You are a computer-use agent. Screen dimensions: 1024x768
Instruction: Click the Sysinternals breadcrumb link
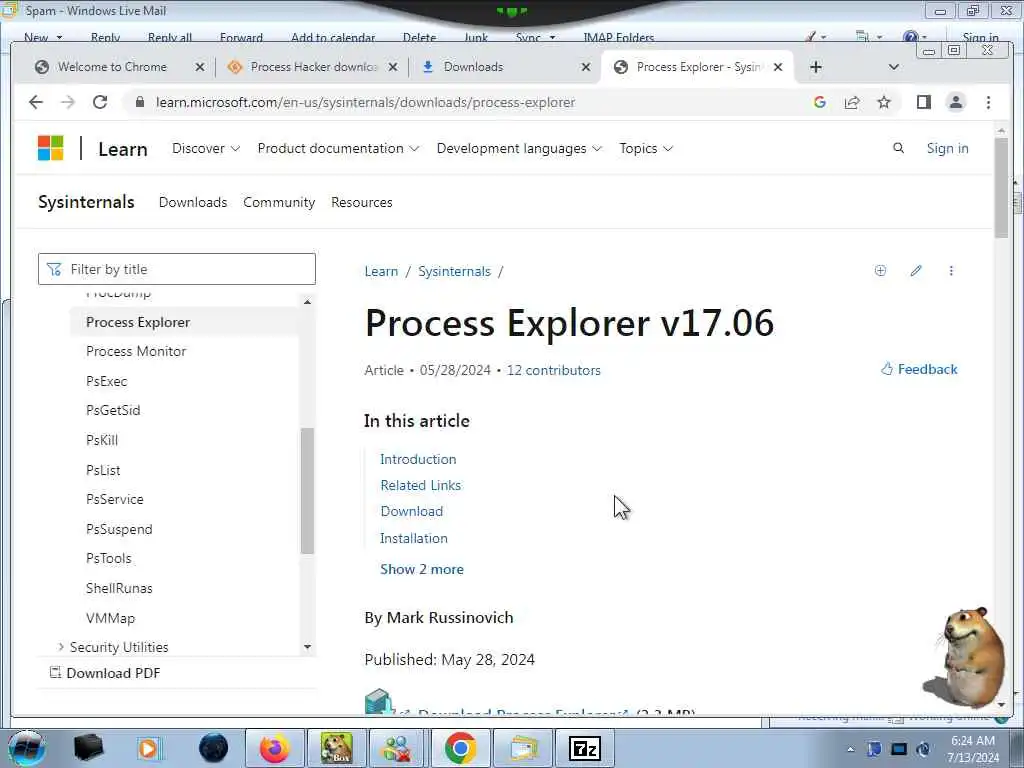454,271
